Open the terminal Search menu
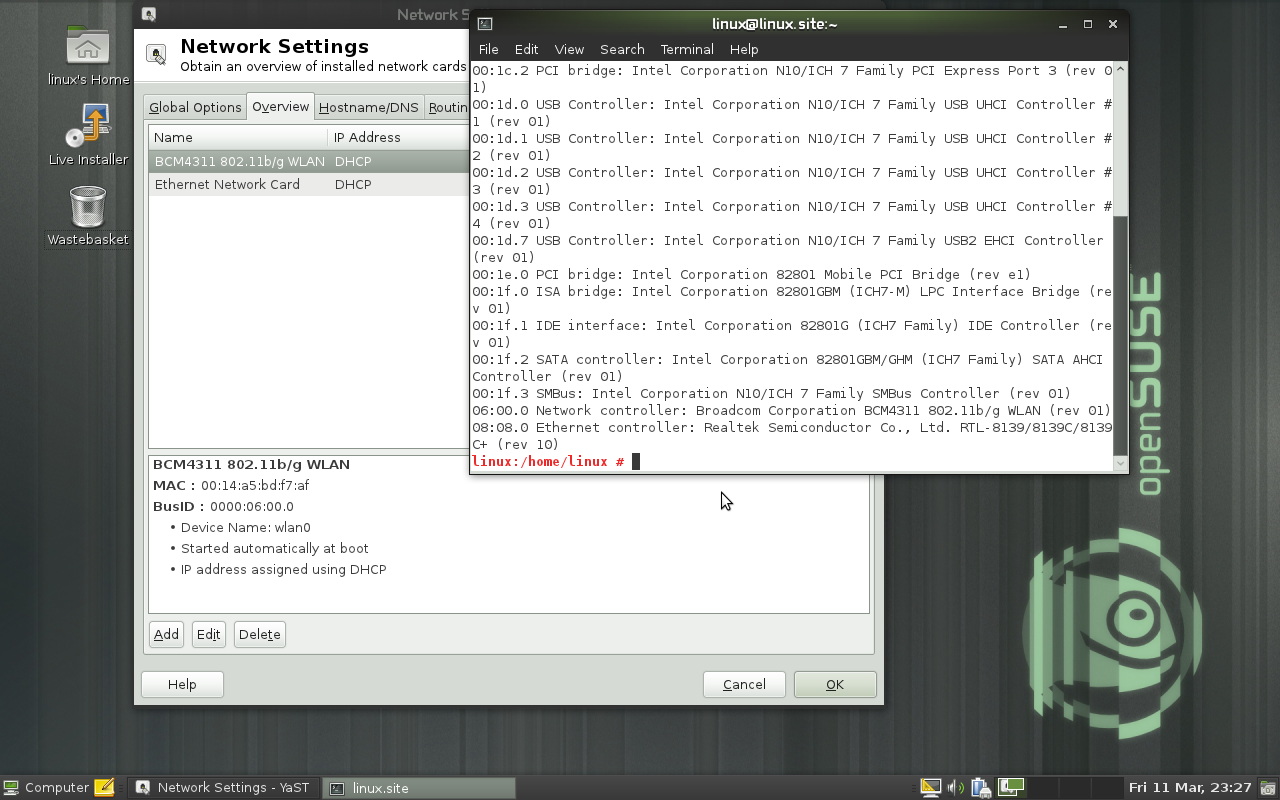 [622, 49]
